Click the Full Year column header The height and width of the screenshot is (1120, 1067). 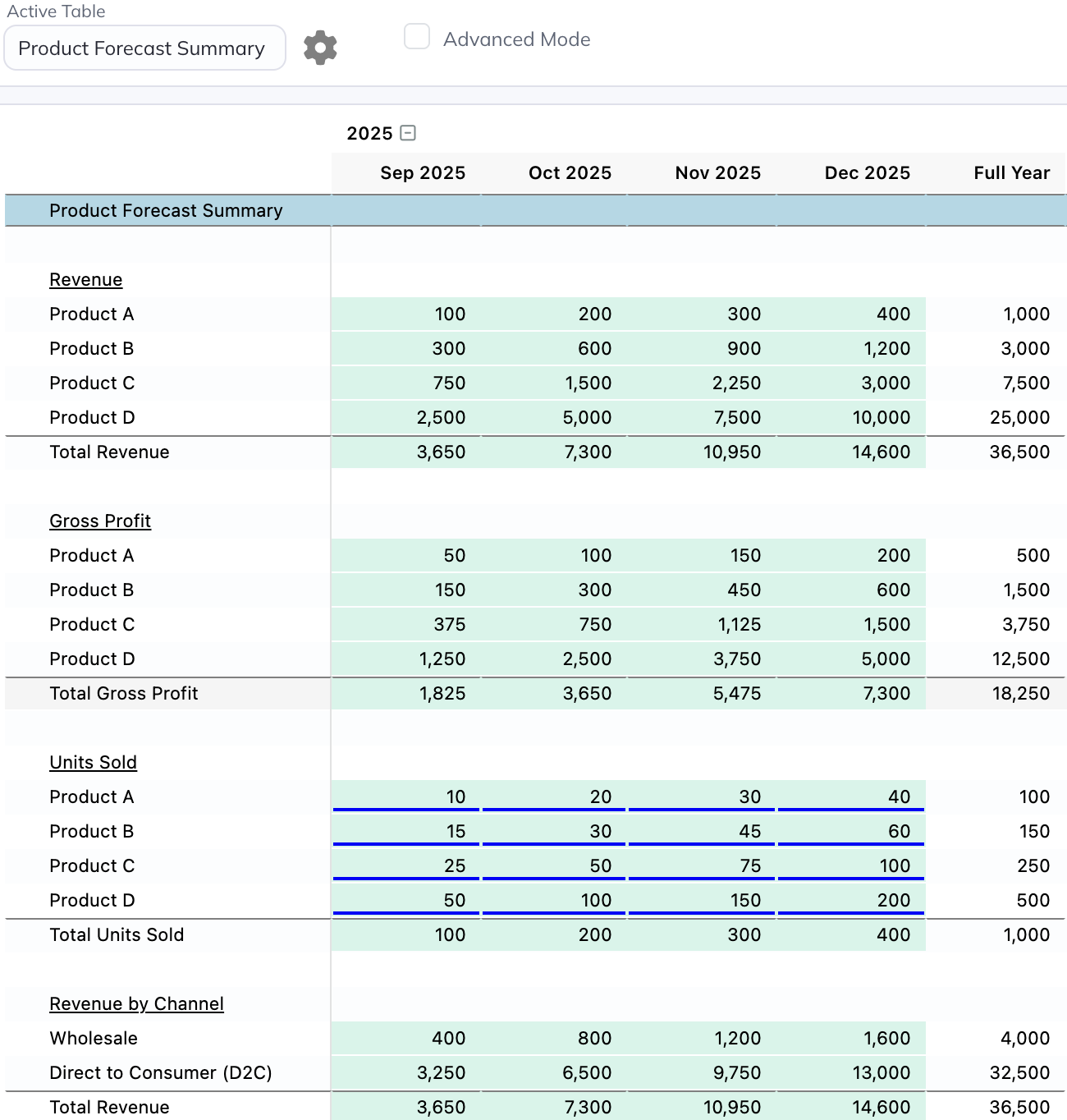click(x=1011, y=173)
